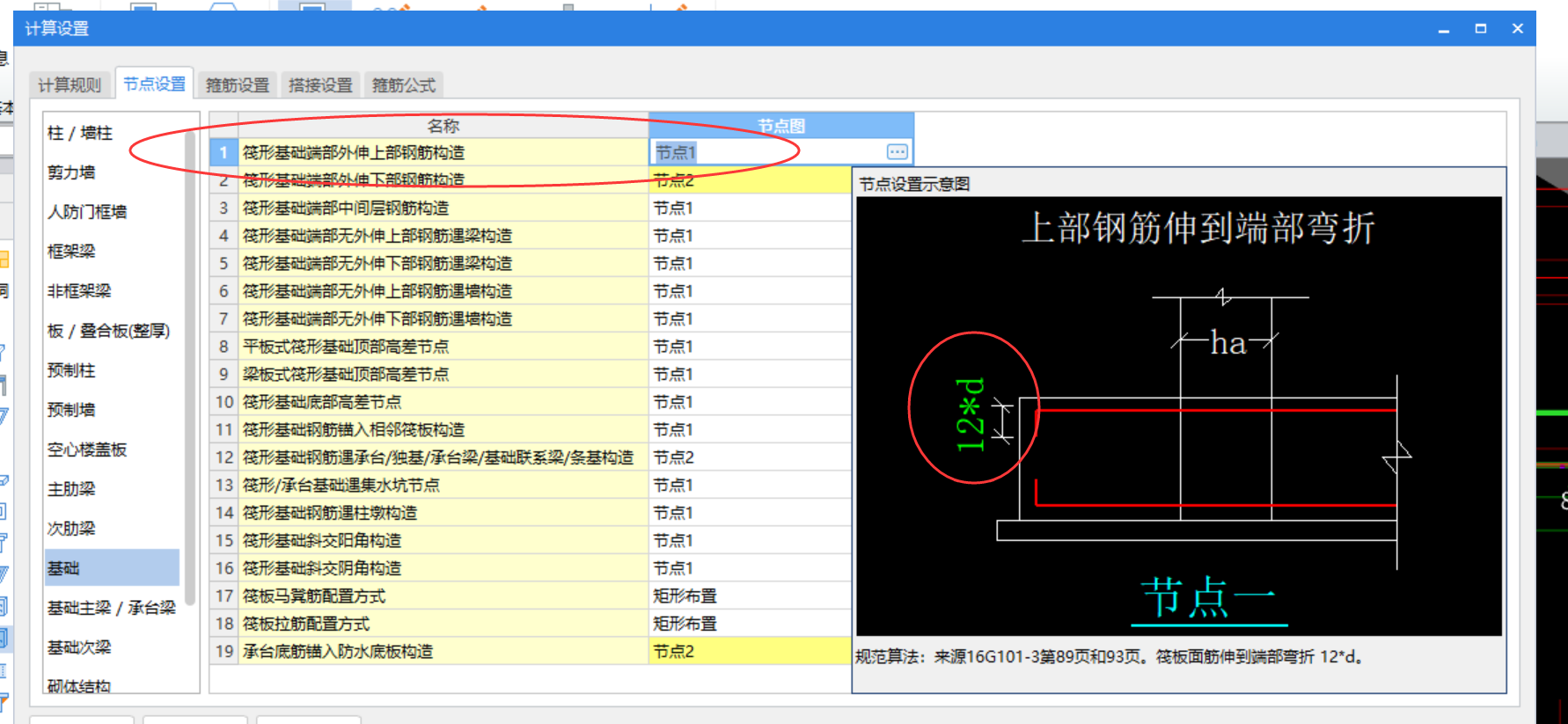This screenshot has width=1568, height=724.
Task: Click the 节点2 value in row 2
Action: [750, 180]
